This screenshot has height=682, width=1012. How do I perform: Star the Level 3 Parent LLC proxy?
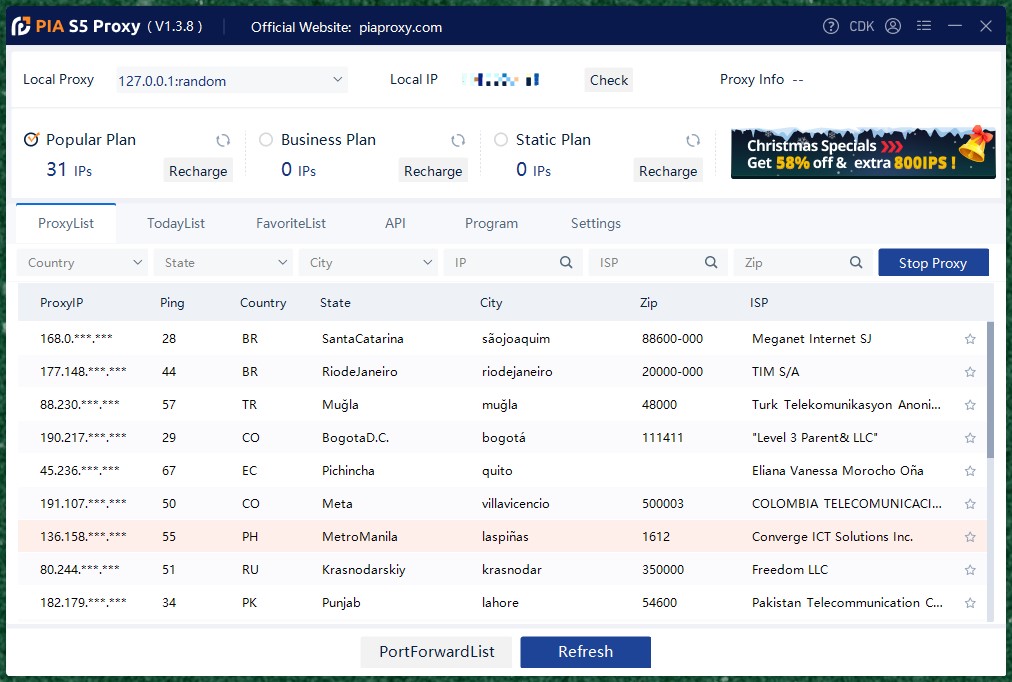pyautogui.click(x=970, y=437)
